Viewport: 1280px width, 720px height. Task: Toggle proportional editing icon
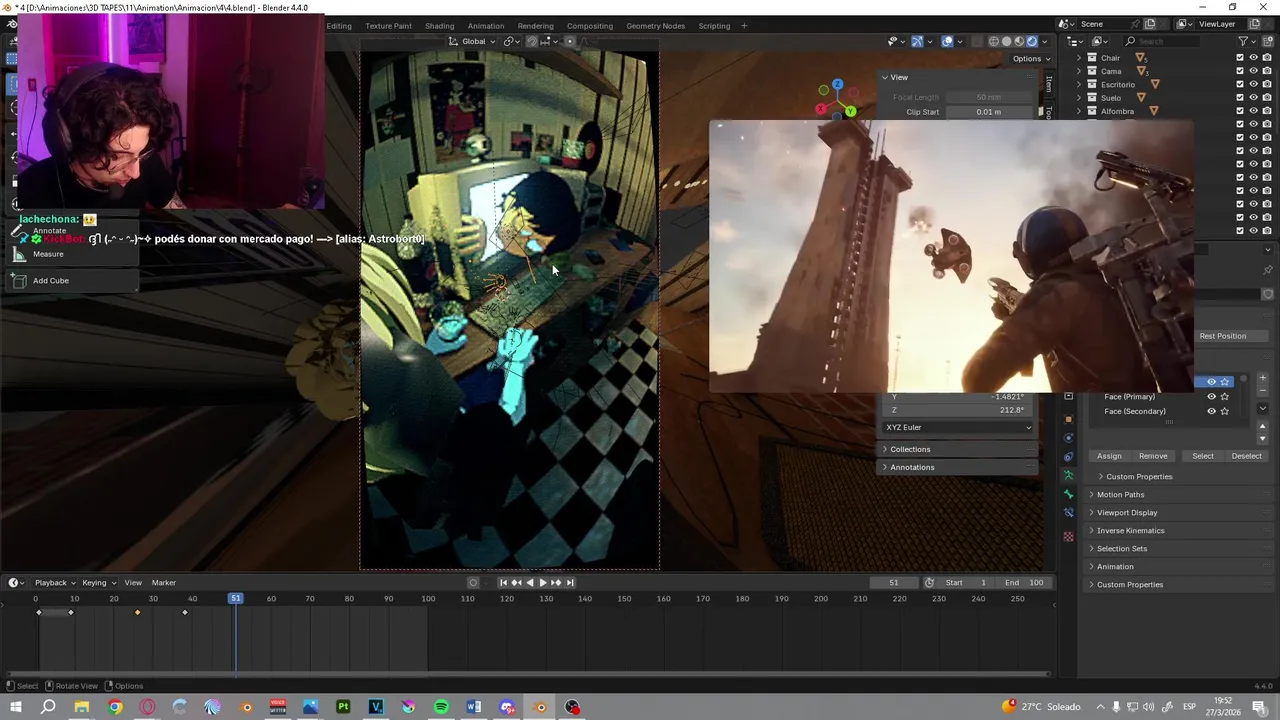[570, 41]
